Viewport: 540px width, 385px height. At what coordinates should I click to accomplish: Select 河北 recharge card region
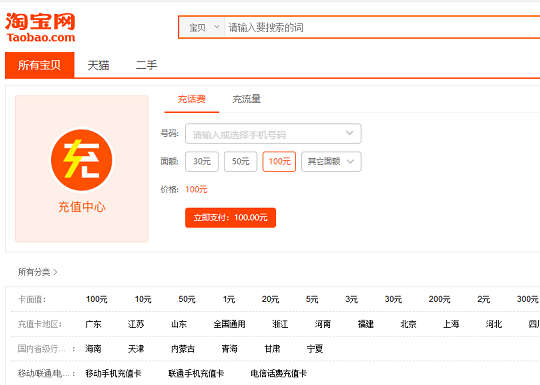494,324
